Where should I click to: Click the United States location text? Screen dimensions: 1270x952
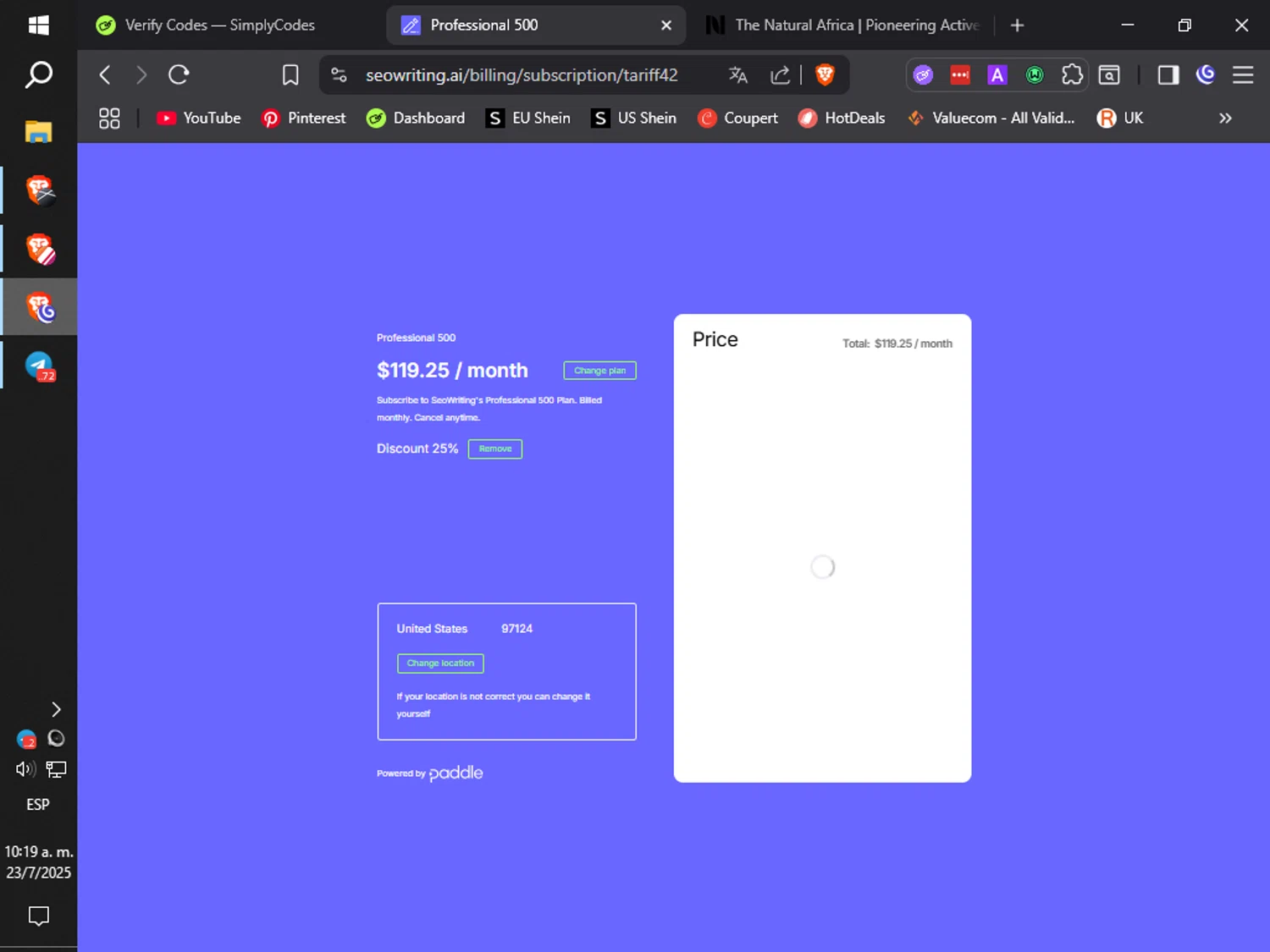(432, 629)
